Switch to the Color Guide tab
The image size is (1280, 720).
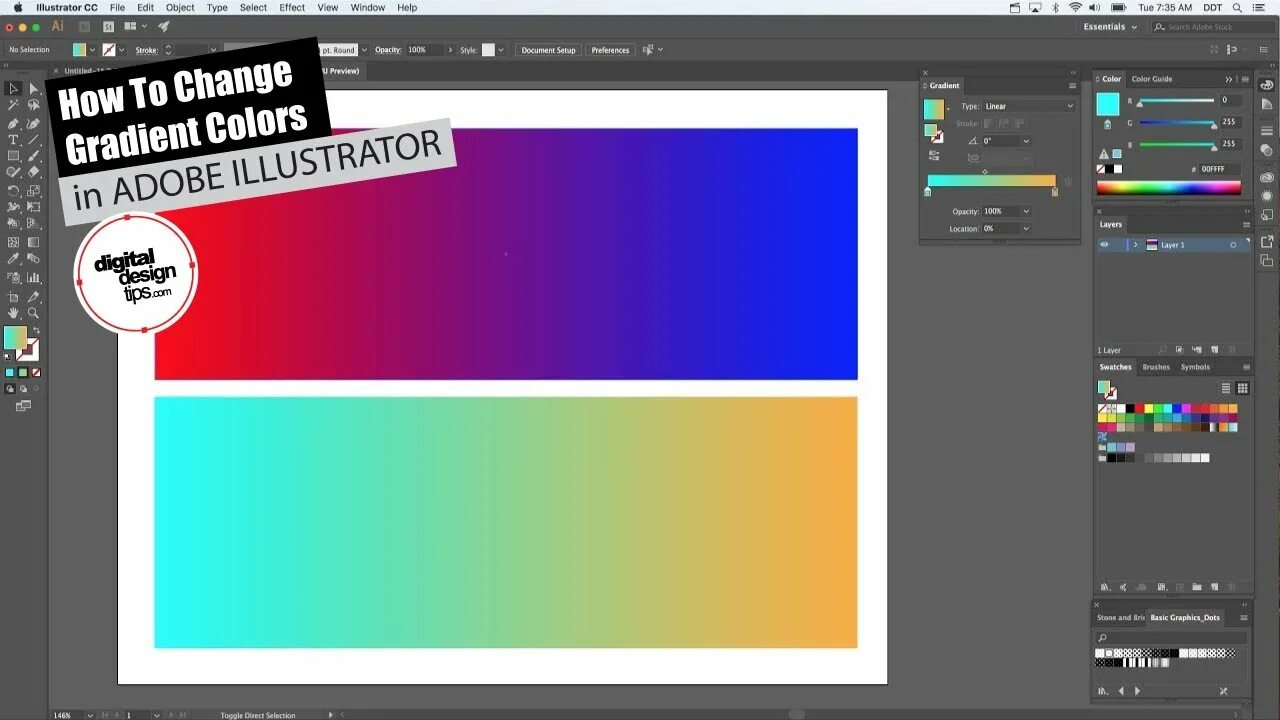1152,79
